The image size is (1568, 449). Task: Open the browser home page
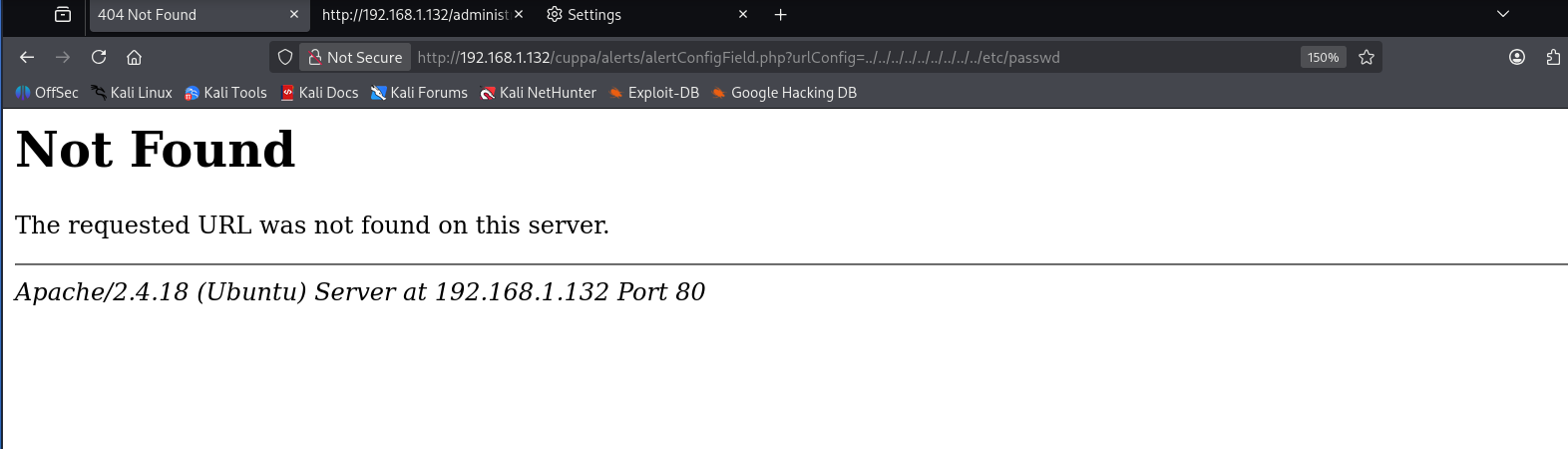pos(135,57)
